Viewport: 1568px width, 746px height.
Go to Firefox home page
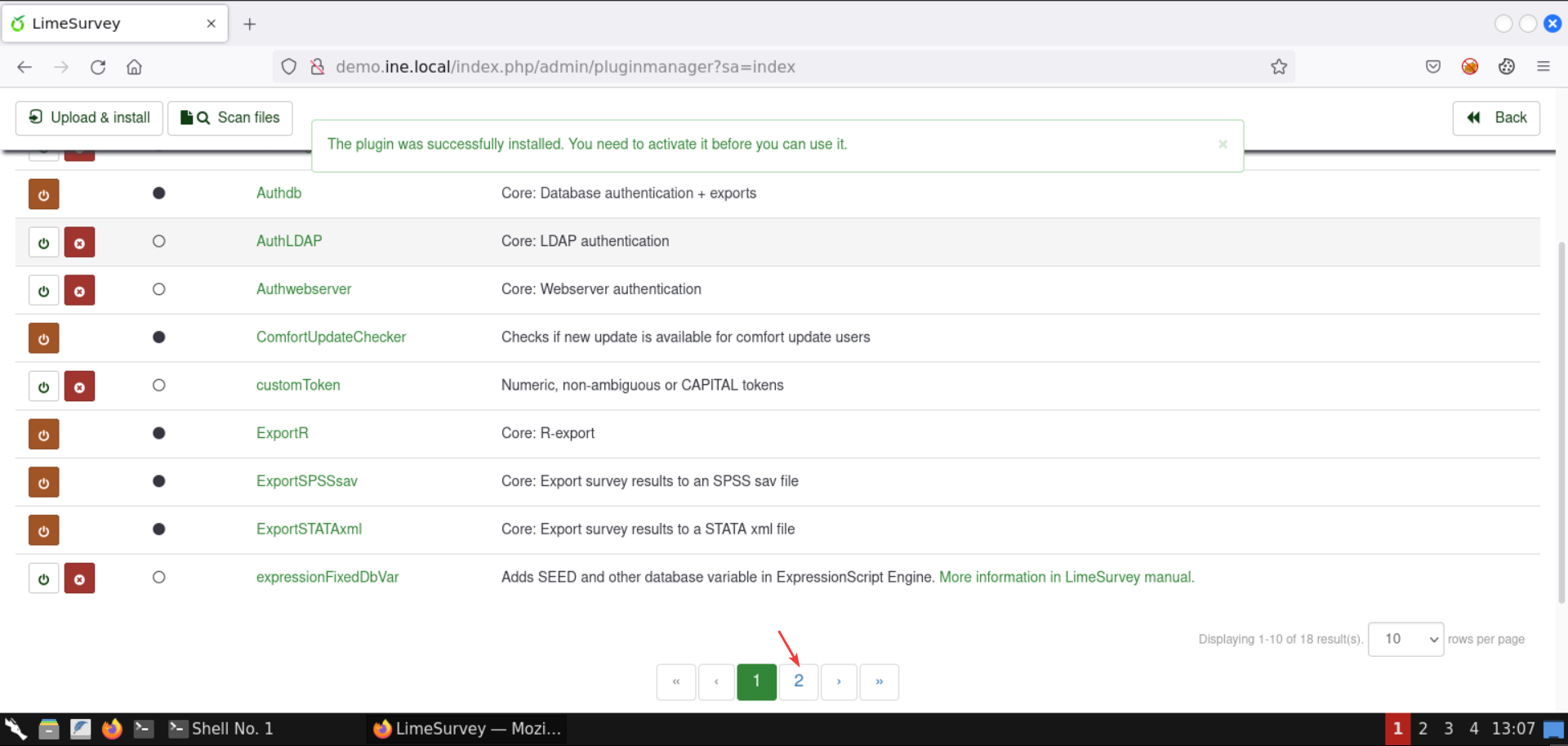coord(134,67)
